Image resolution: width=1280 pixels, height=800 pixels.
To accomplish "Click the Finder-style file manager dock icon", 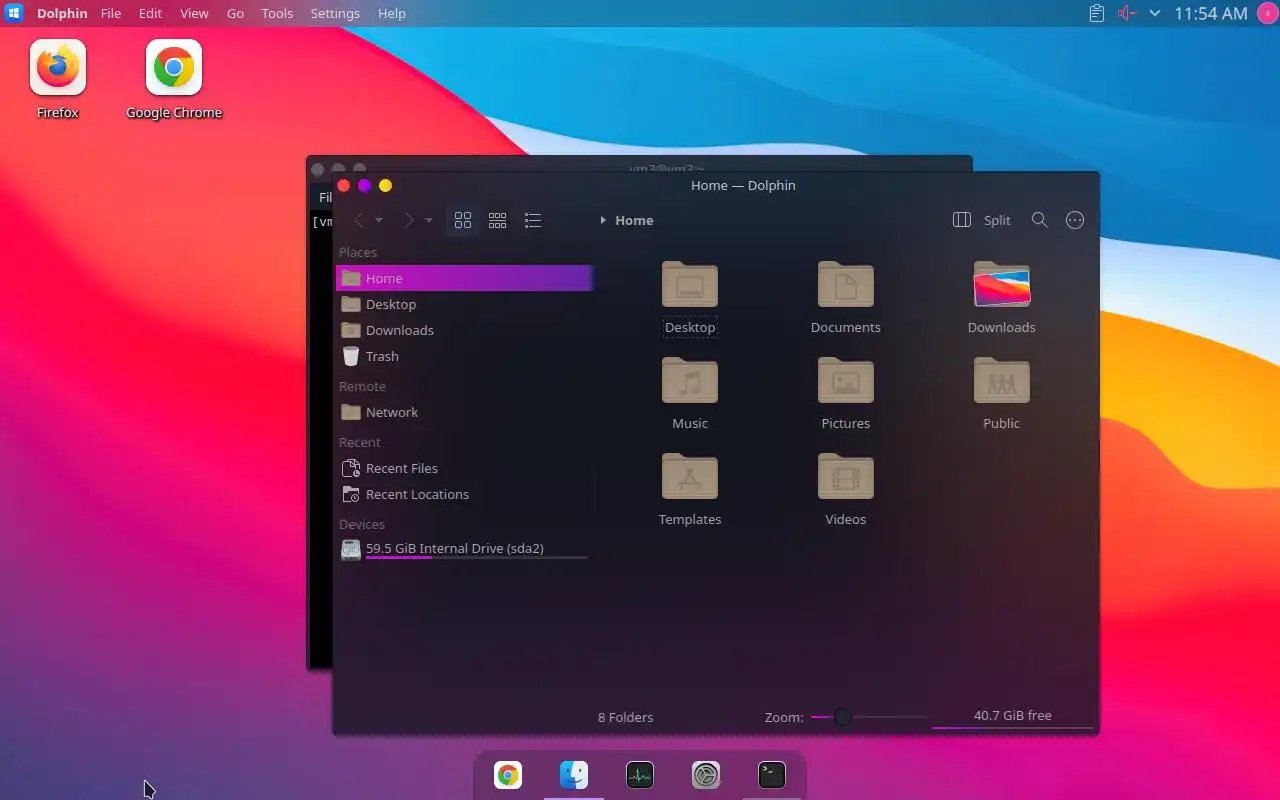I will click(574, 775).
